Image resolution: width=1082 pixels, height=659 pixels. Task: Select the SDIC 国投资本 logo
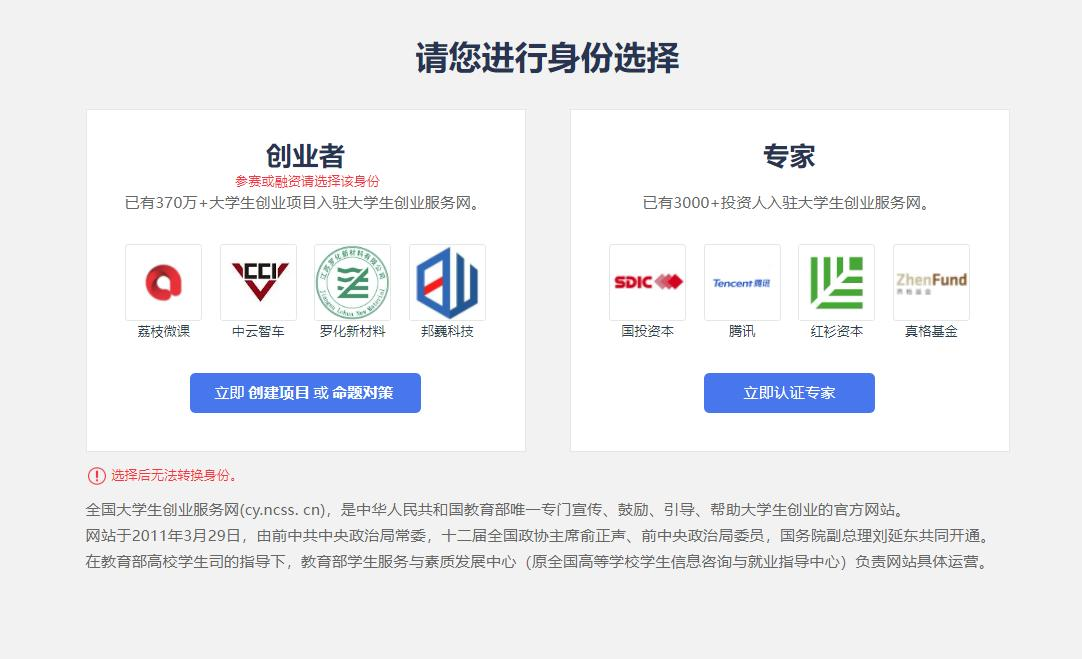(647, 282)
